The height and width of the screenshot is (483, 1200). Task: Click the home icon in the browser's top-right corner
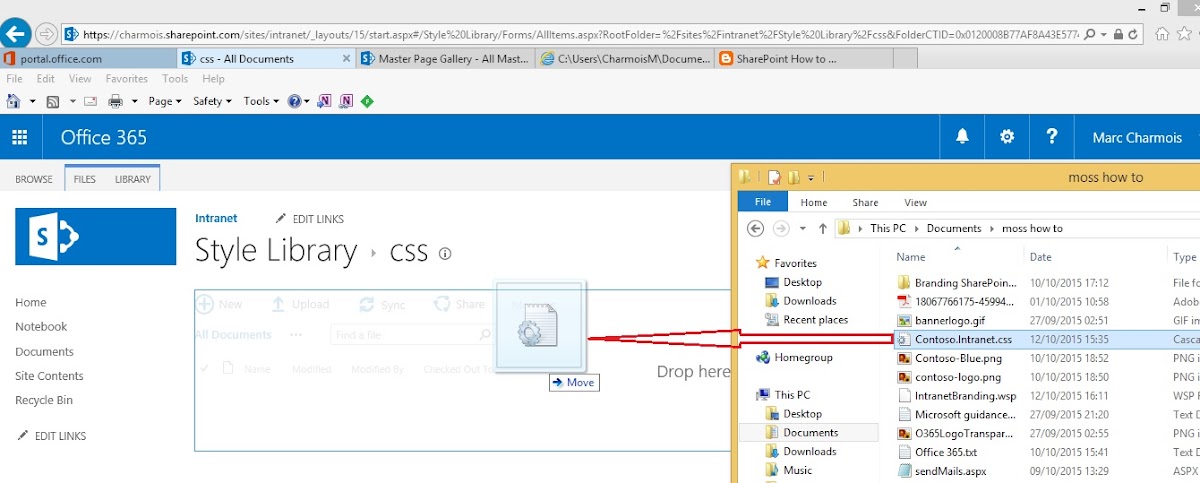[x=1162, y=33]
